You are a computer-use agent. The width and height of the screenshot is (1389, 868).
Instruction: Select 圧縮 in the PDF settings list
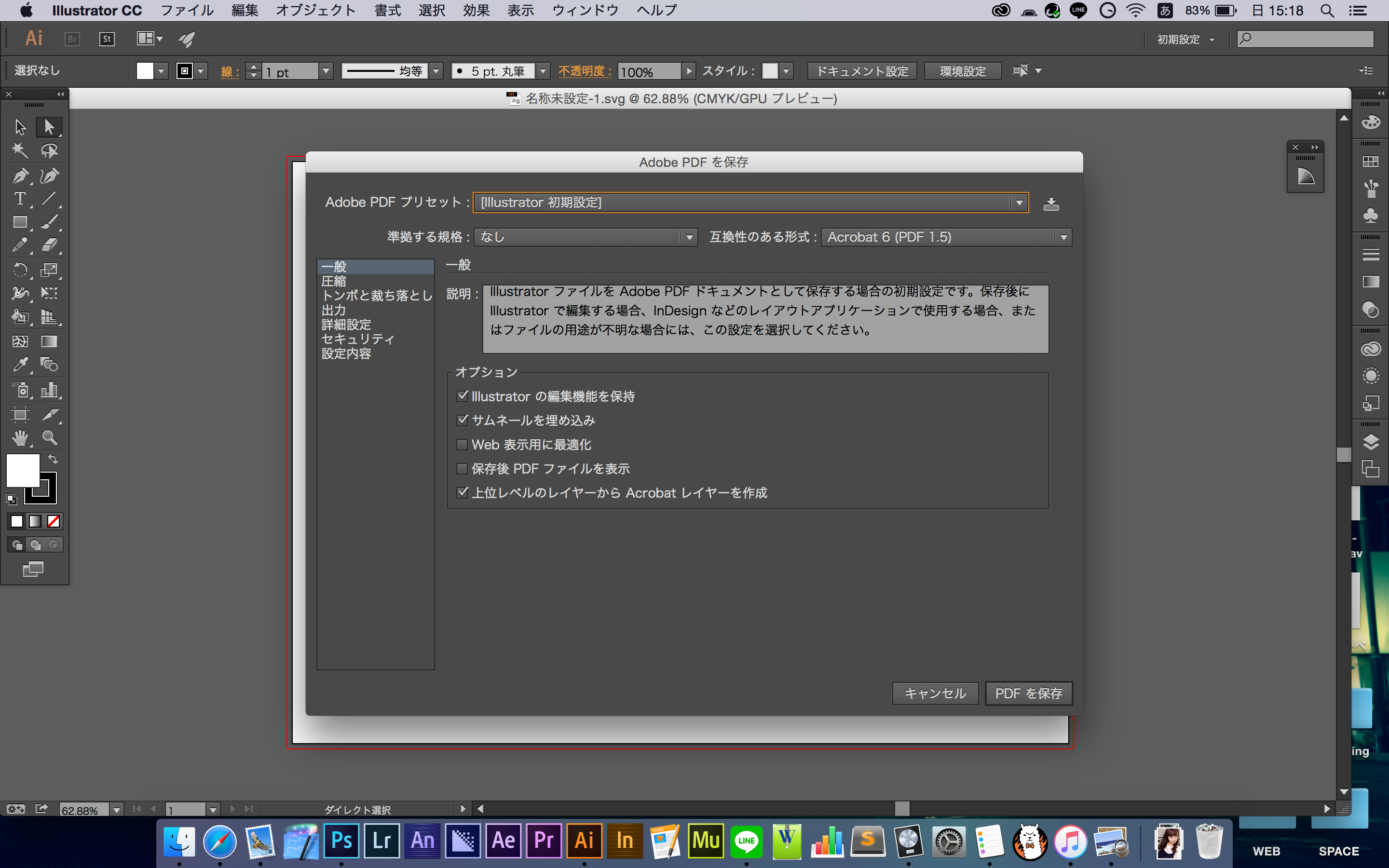[375, 281]
